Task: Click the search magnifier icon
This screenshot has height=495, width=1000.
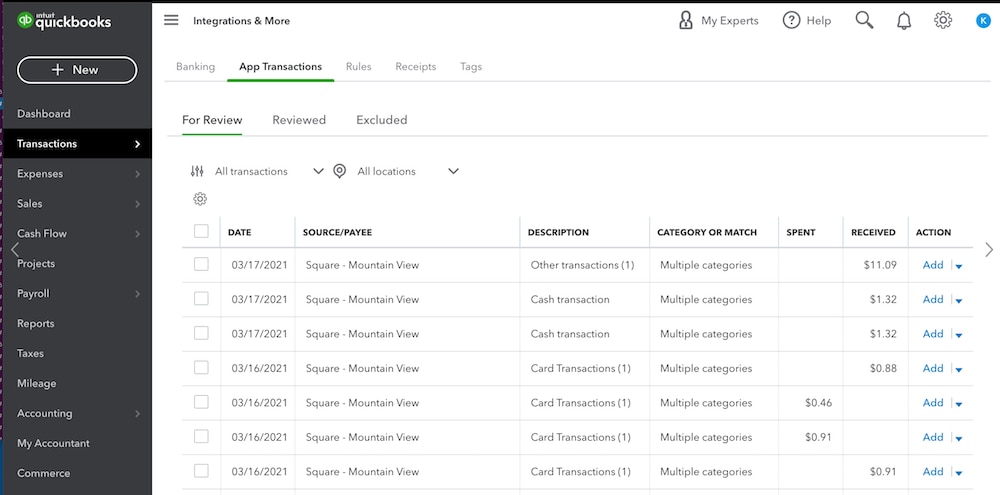Action: (864, 20)
